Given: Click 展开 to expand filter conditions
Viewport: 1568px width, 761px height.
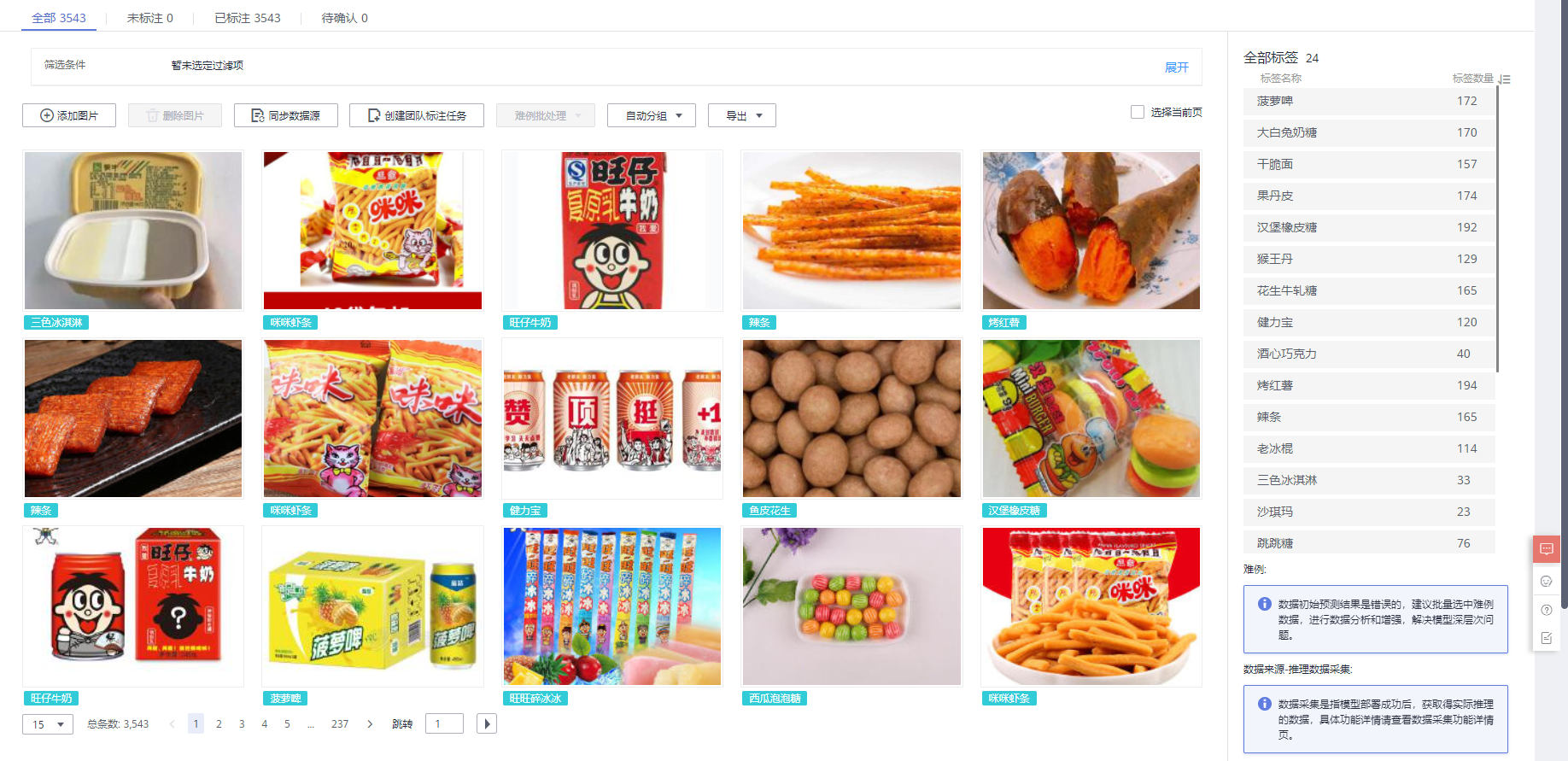Looking at the screenshot, I should point(1177,67).
